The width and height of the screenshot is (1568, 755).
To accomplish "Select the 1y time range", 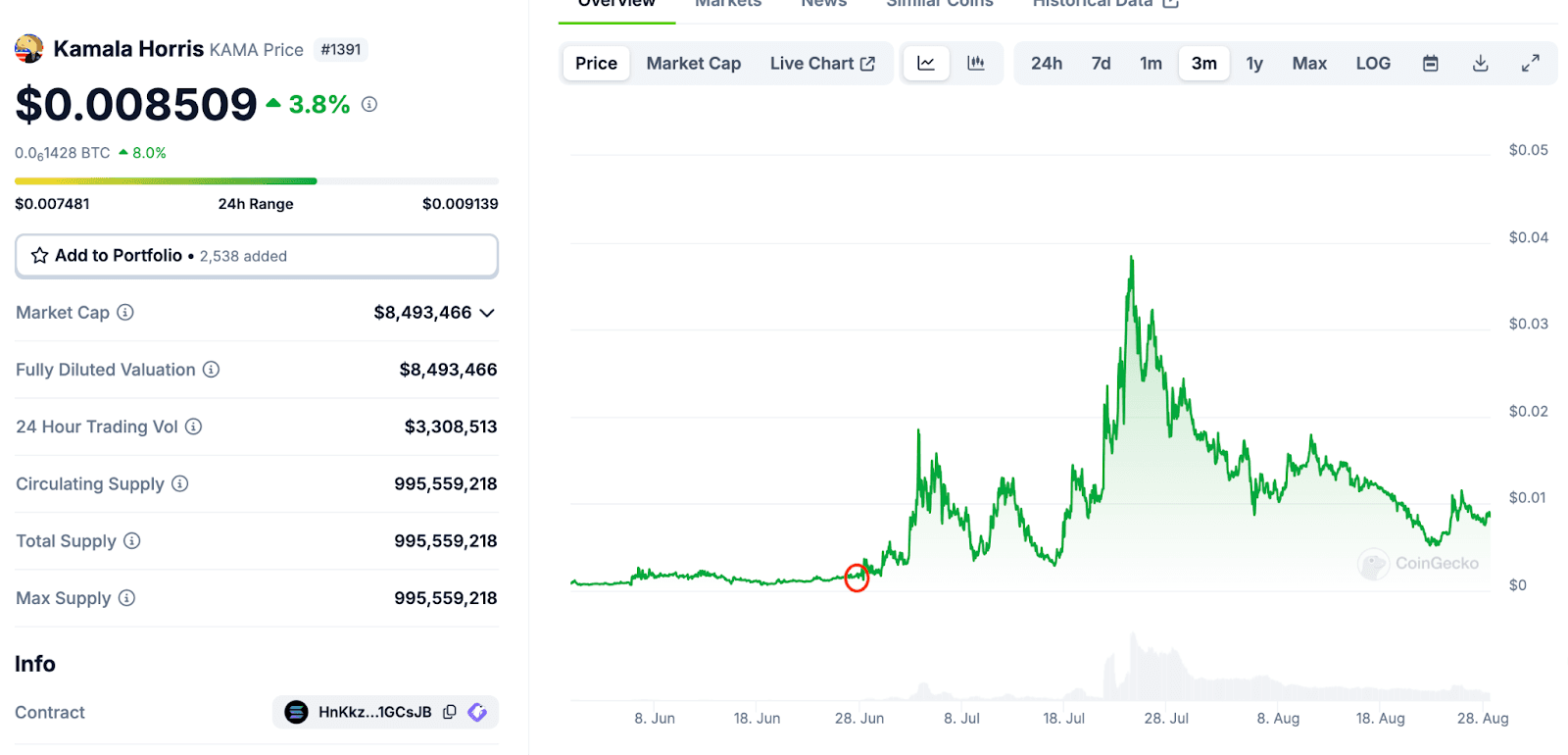I will 1254,62.
